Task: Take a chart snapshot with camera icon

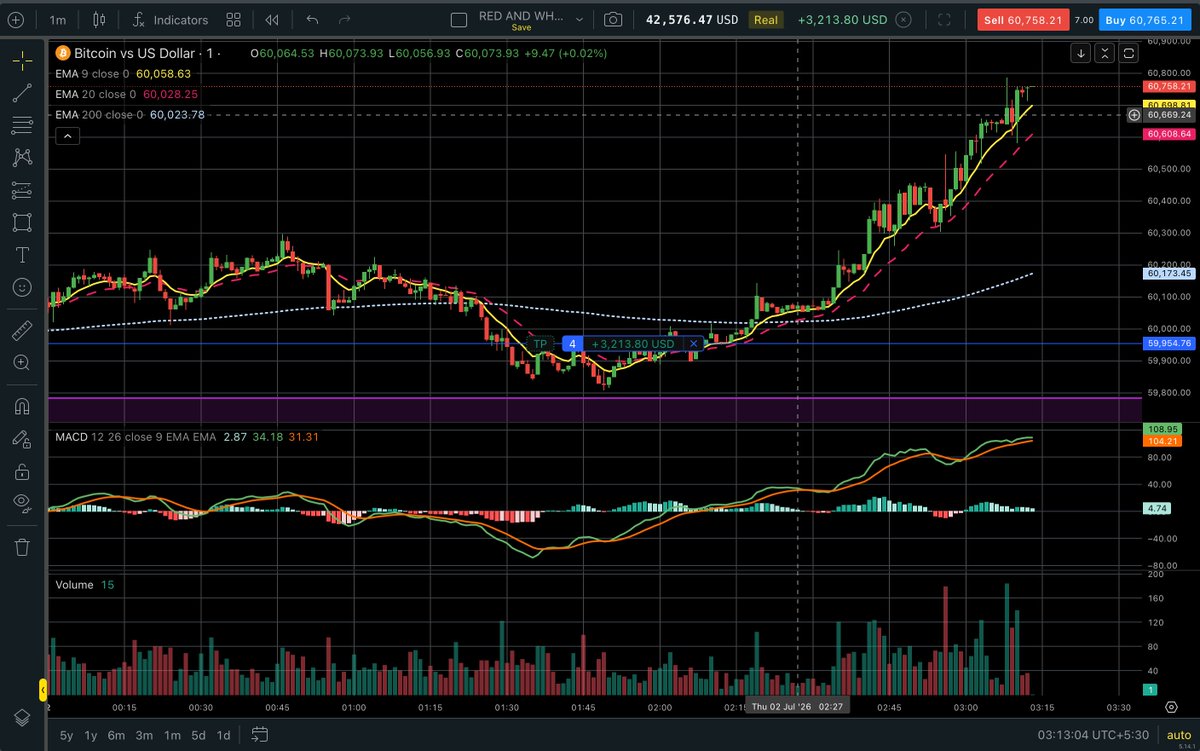Action: [613, 20]
